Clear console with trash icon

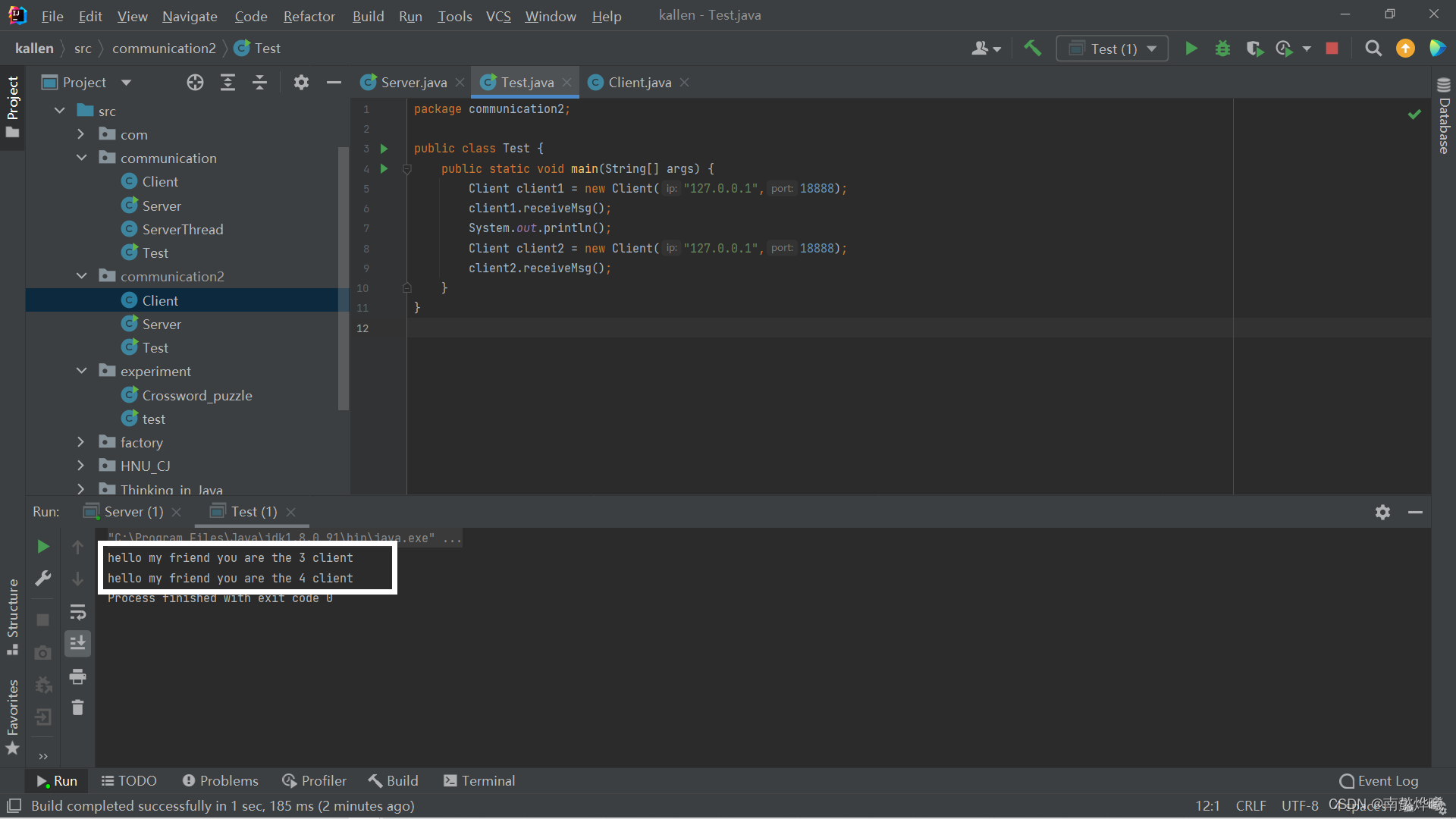pyautogui.click(x=77, y=708)
